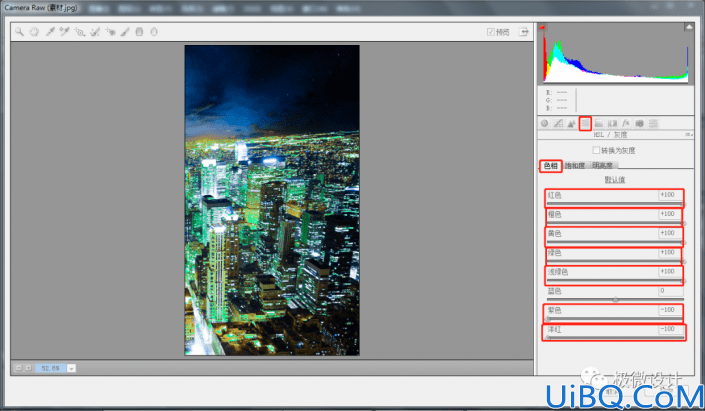Select the Zoom tool magnifier
This screenshot has height=411, width=705.
(x=19, y=31)
